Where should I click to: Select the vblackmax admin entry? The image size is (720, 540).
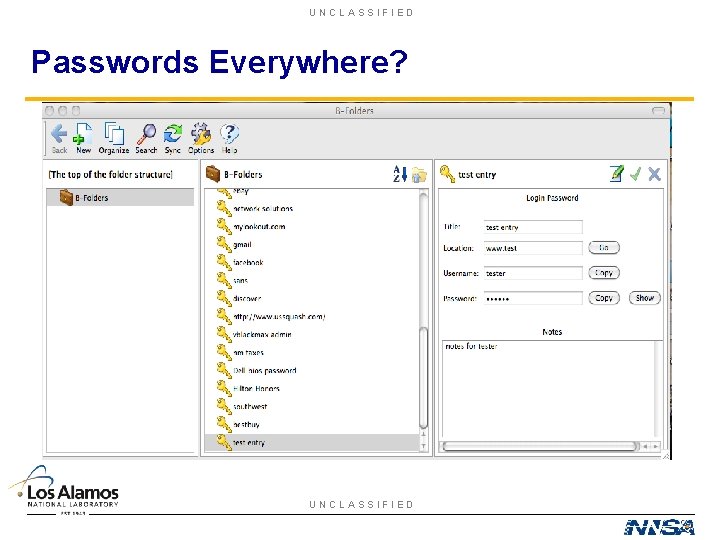tap(262, 334)
